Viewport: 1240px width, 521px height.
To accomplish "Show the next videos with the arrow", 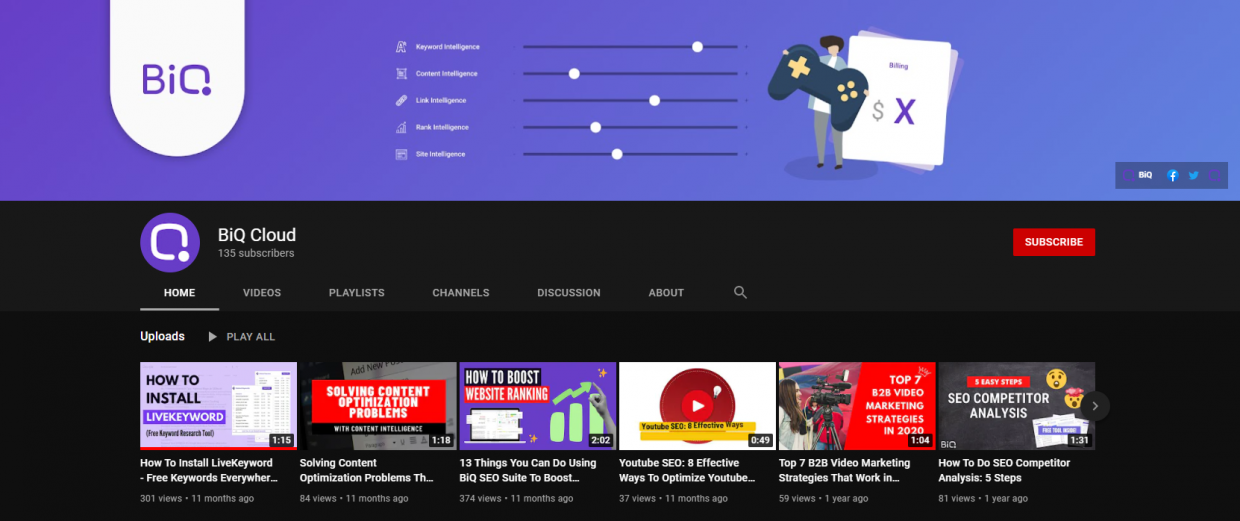I will tap(1095, 405).
